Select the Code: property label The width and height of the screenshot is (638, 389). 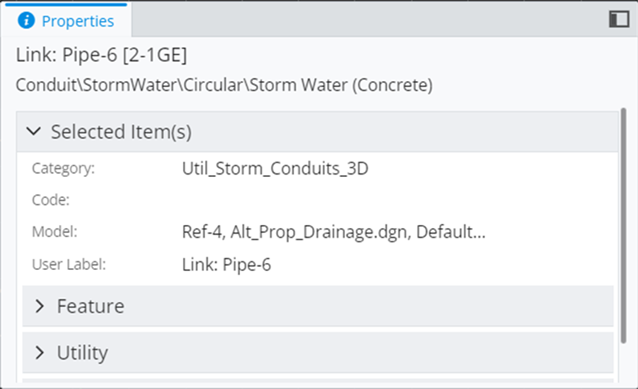click(x=50, y=200)
